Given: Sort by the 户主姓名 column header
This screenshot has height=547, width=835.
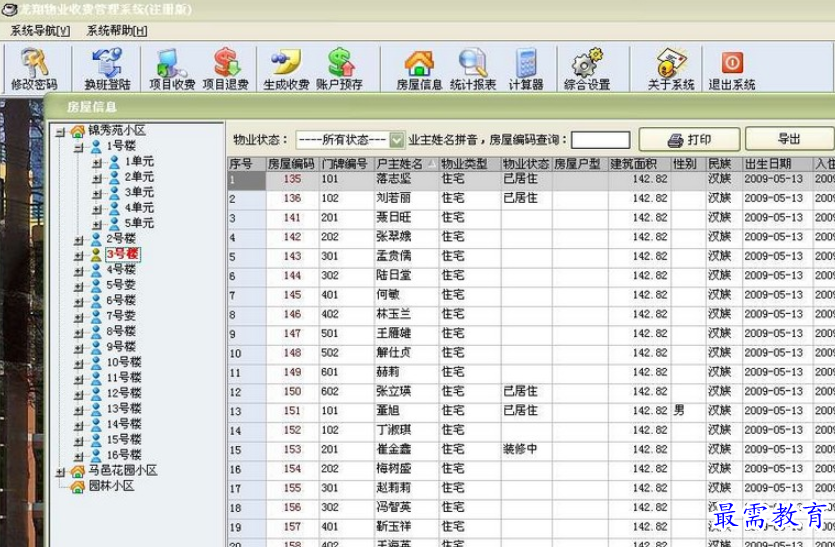Looking at the screenshot, I should coord(406,164).
